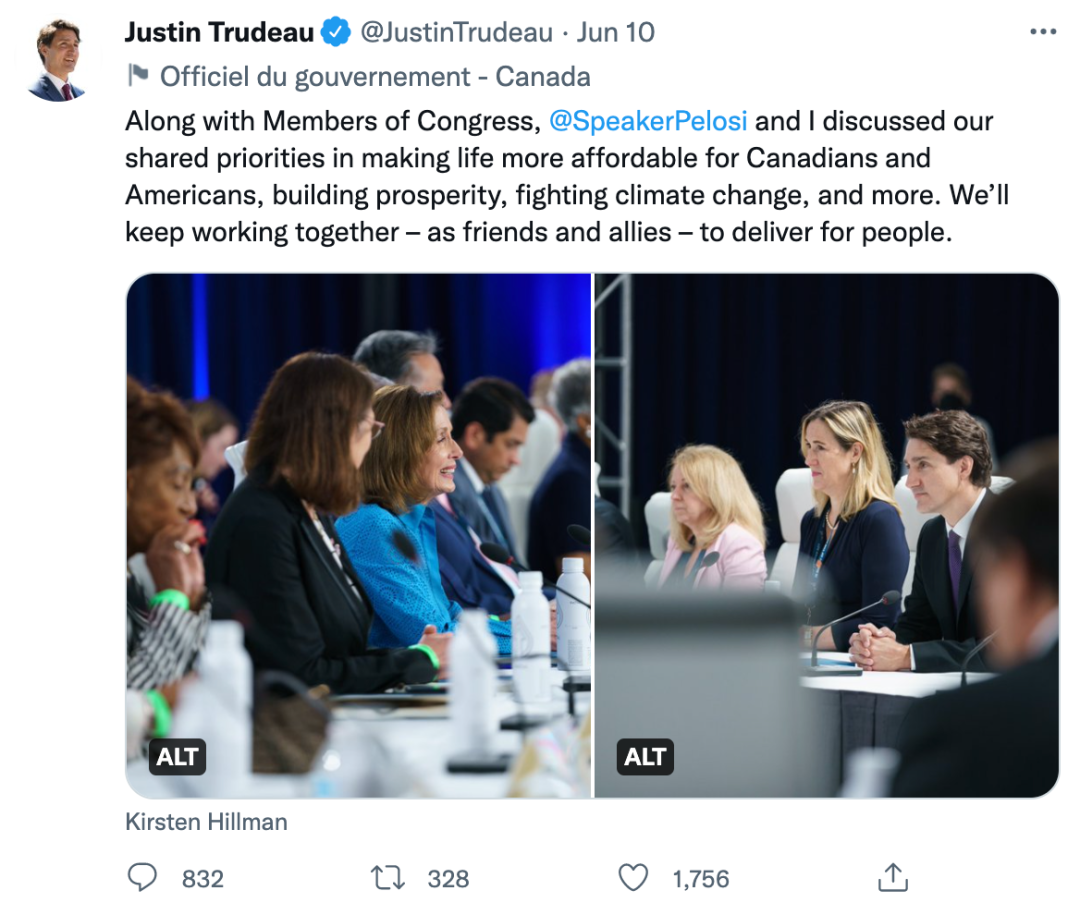Open the @SpeakerPelosi mention link
Image resolution: width=1080 pixels, height=915 pixels.
648,121
